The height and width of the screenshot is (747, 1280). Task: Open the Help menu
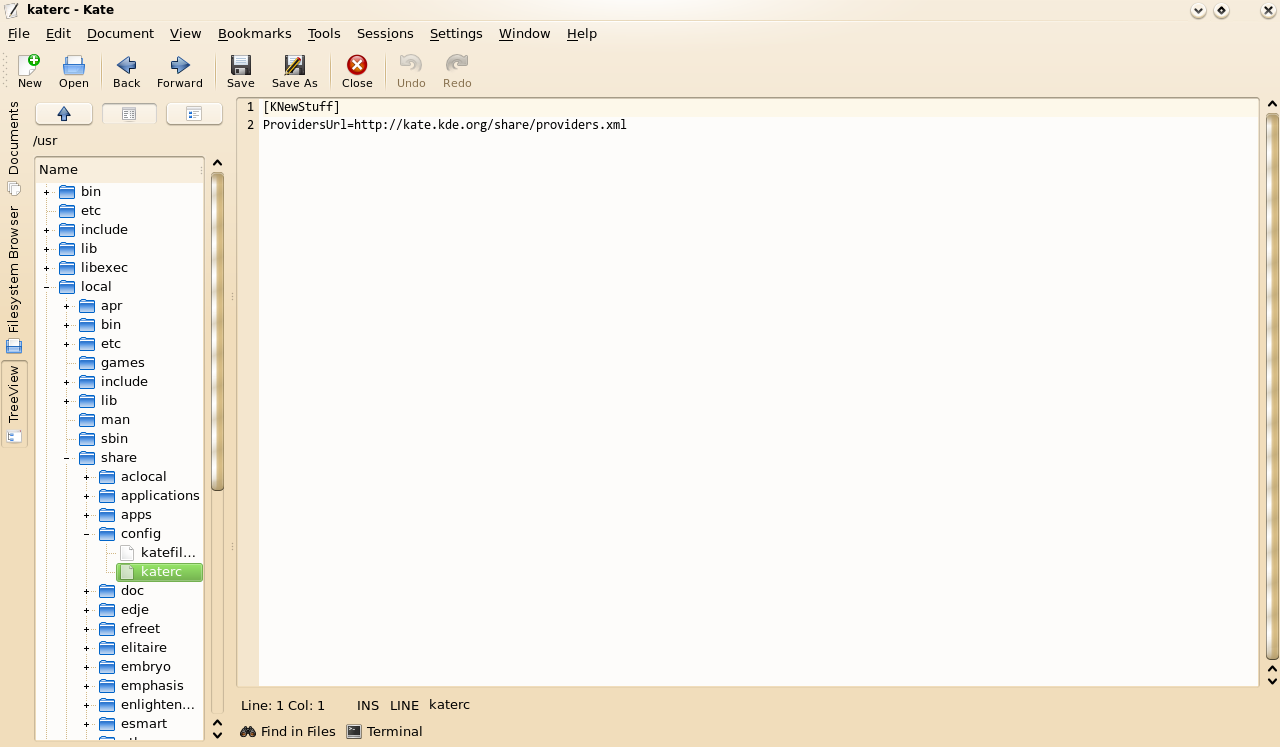tap(582, 33)
